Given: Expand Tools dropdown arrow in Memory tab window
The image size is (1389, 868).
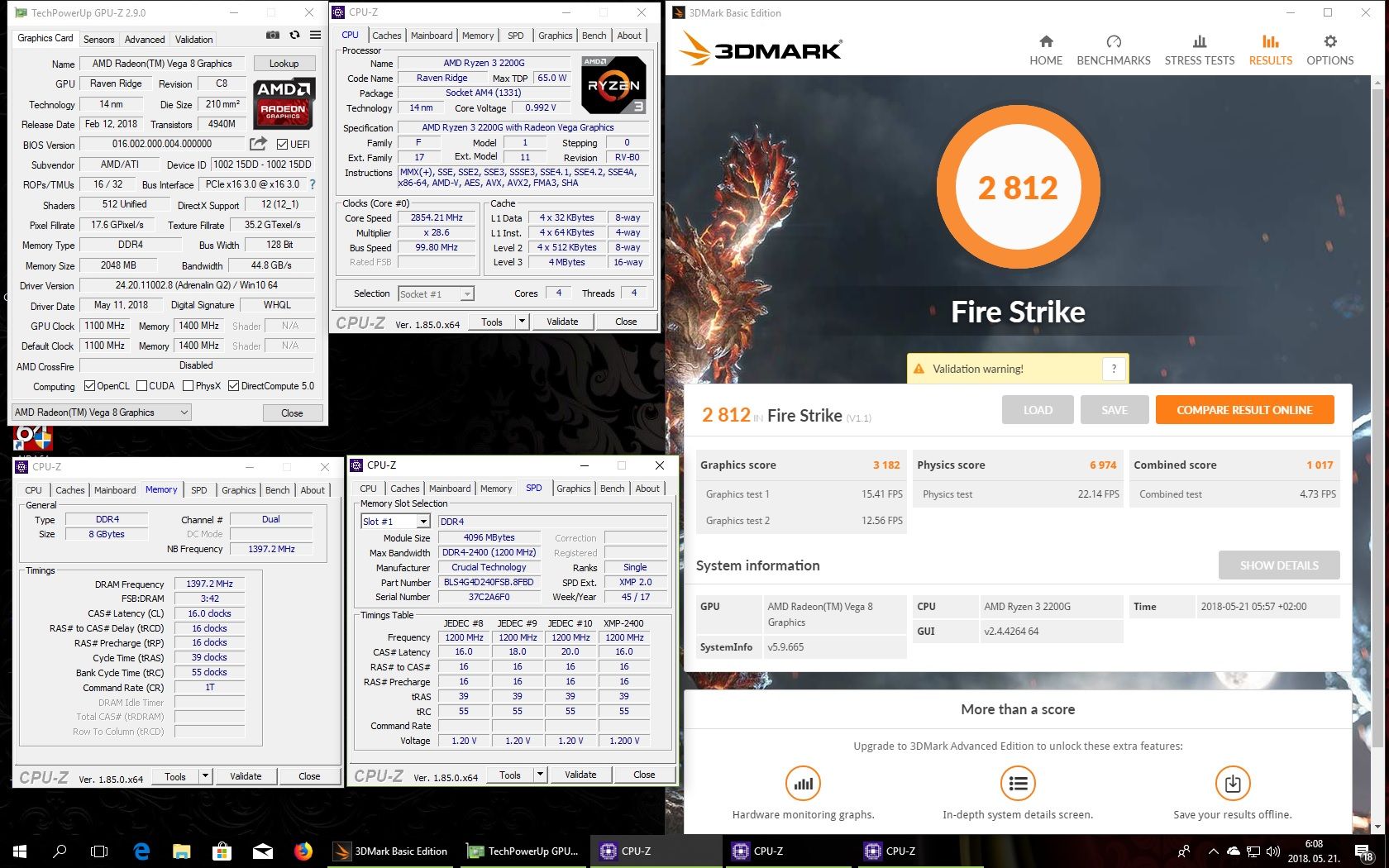Looking at the screenshot, I should (x=206, y=776).
